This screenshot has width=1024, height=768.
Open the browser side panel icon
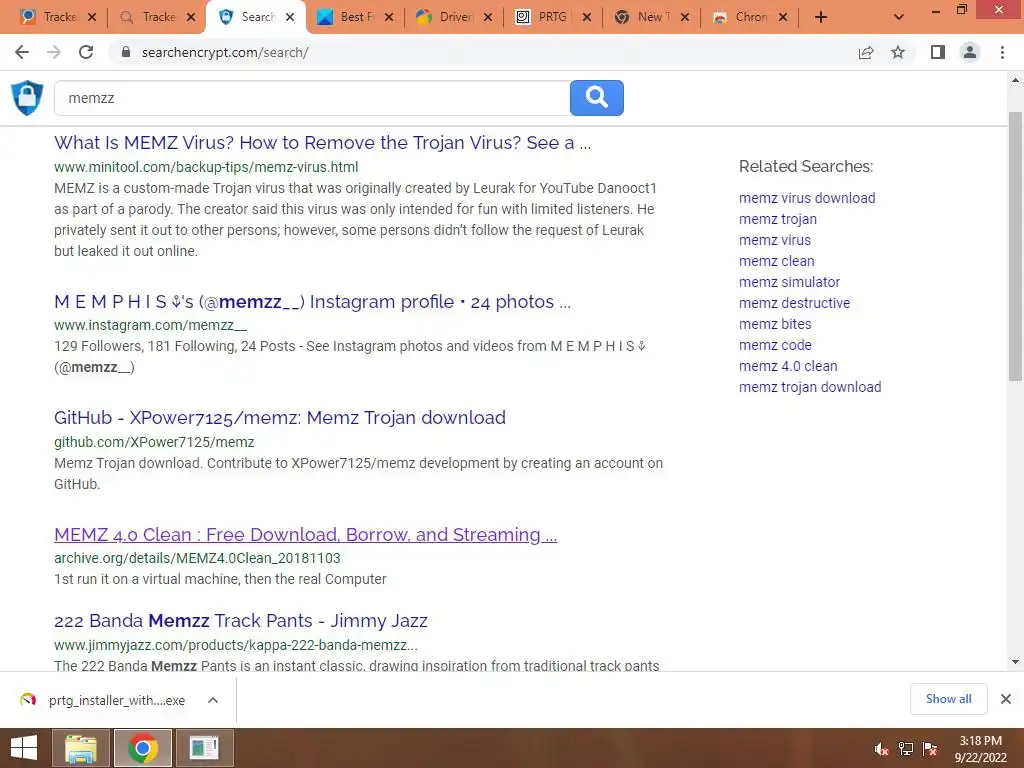(x=938, y=52)
